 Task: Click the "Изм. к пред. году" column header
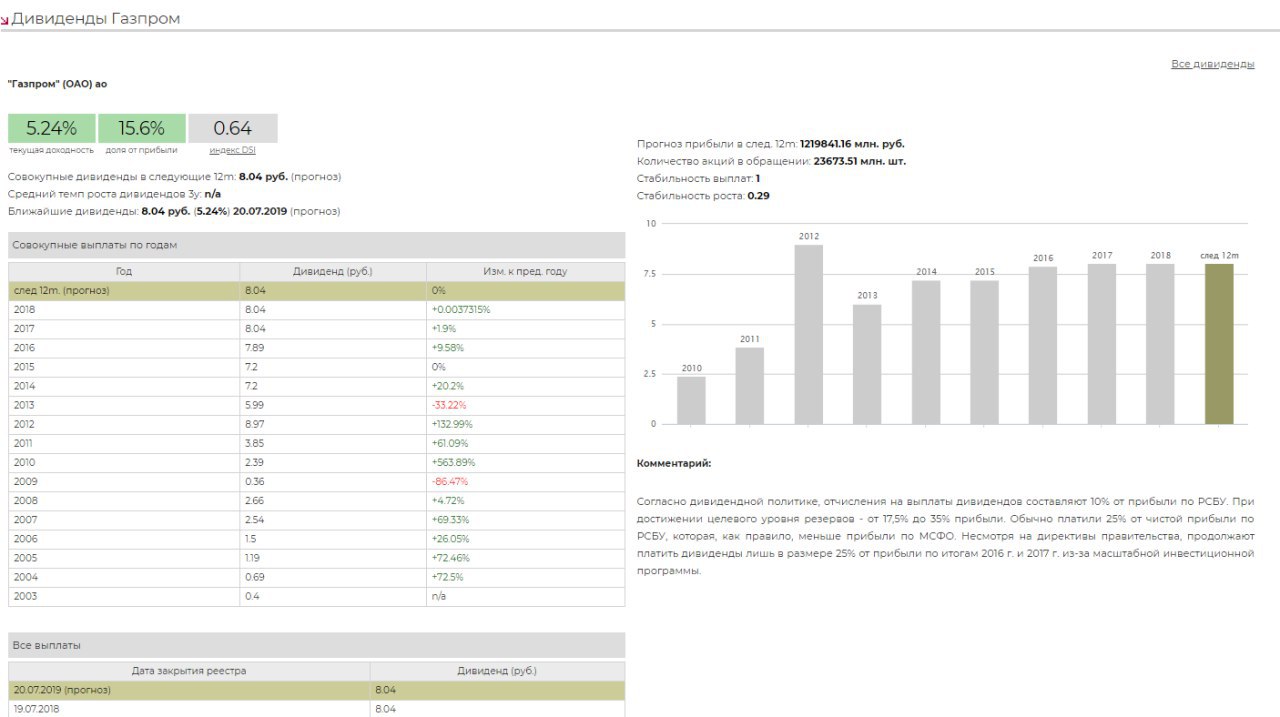click(x=525, y=271)
